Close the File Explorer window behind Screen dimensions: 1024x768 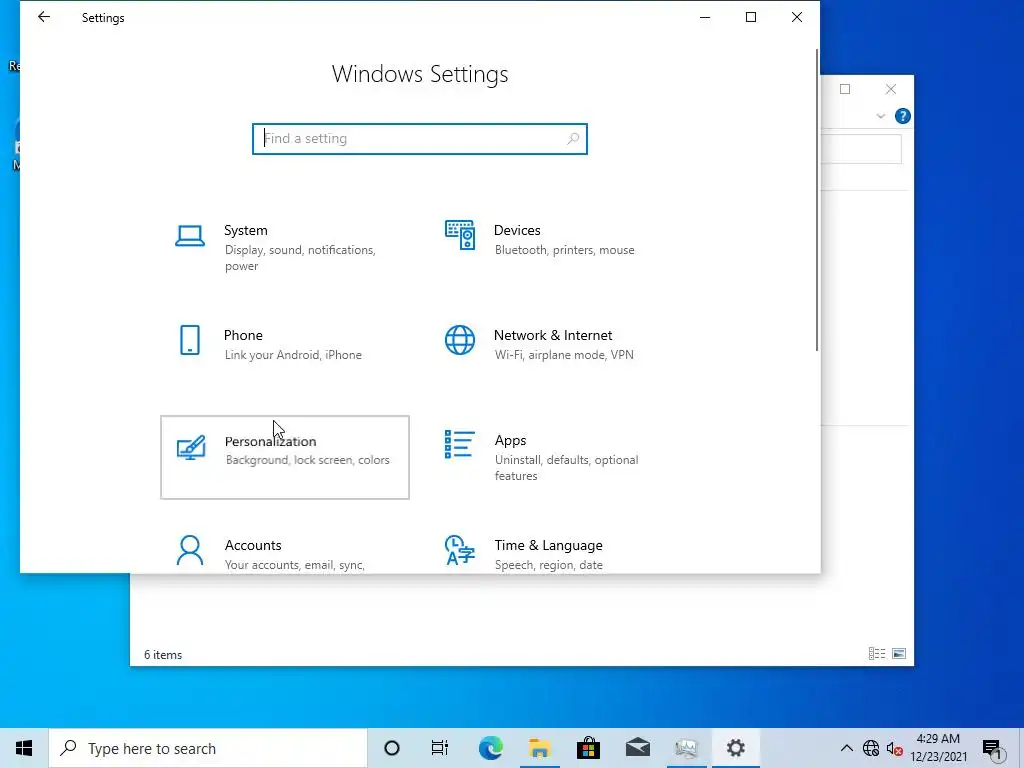tap(891, 89)
